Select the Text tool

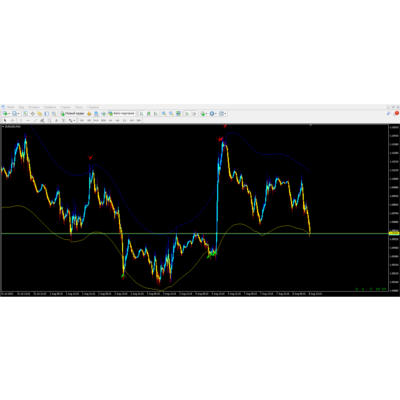click(56, 120)
